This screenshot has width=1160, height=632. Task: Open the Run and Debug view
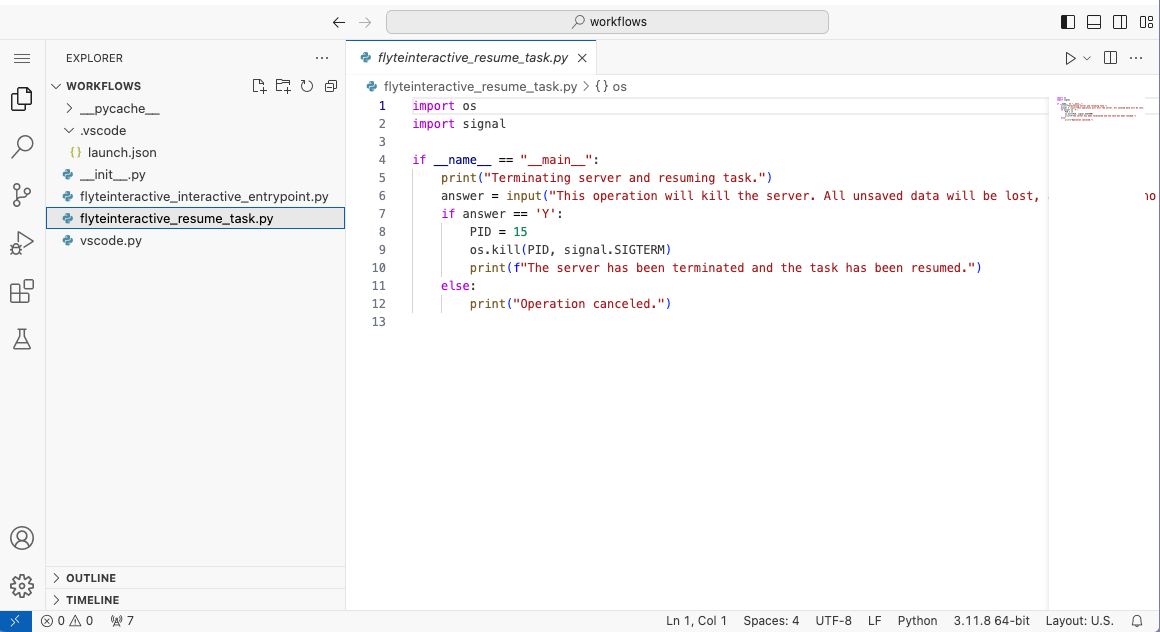(x=22, y=244)
